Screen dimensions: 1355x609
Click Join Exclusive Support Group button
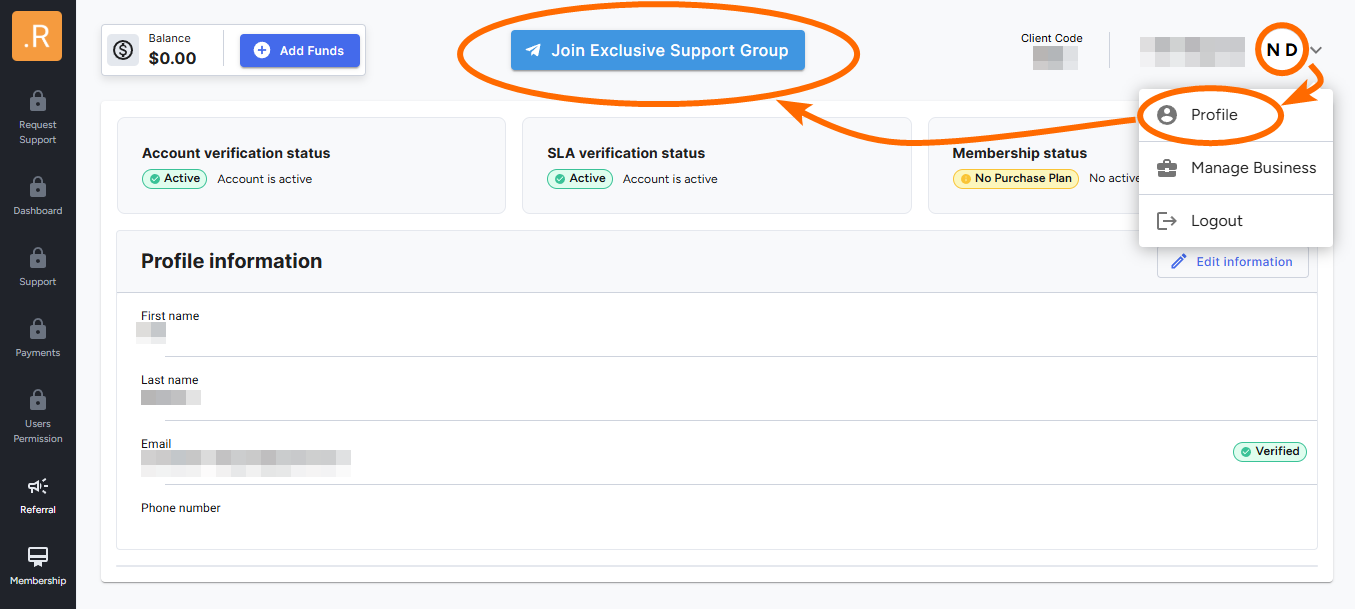pyautogui.click(x=658, y=50)
